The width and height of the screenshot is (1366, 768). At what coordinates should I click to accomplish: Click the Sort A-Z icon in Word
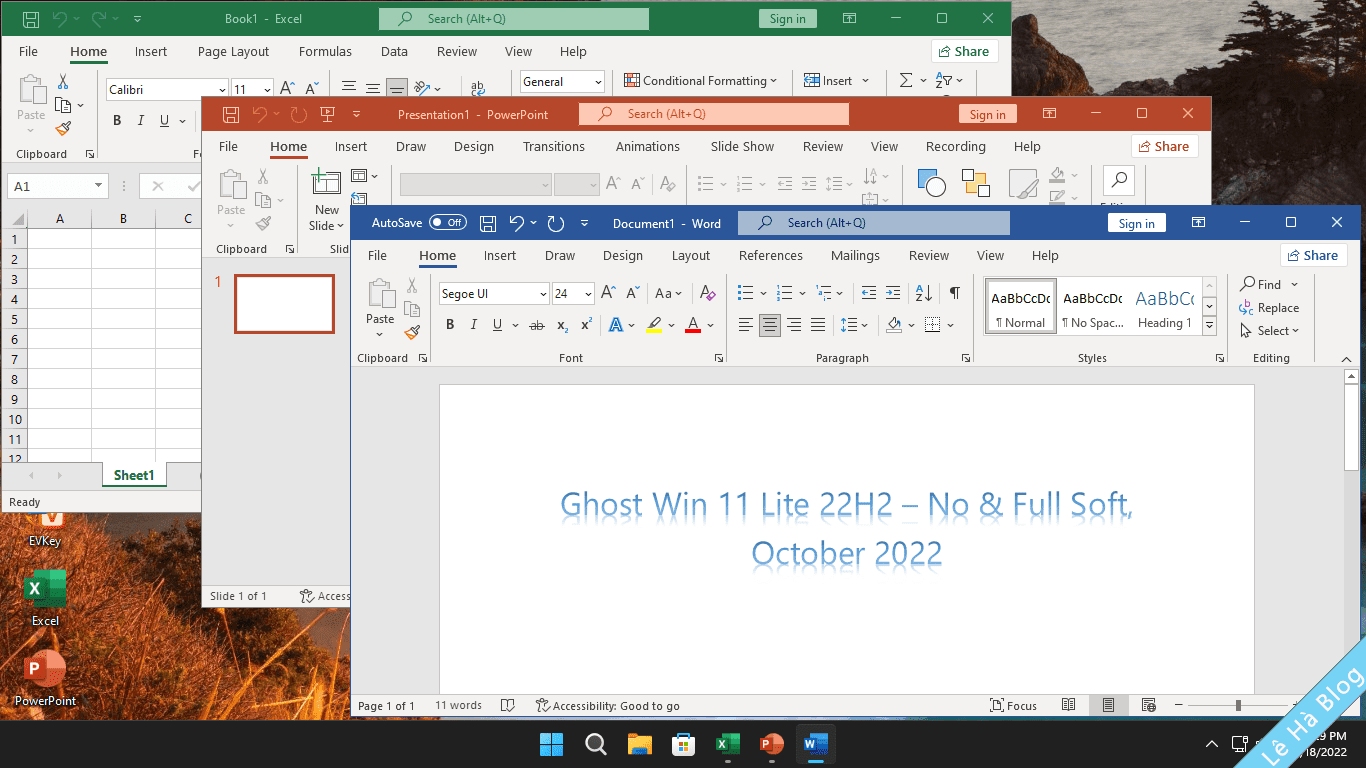[924, 293]
